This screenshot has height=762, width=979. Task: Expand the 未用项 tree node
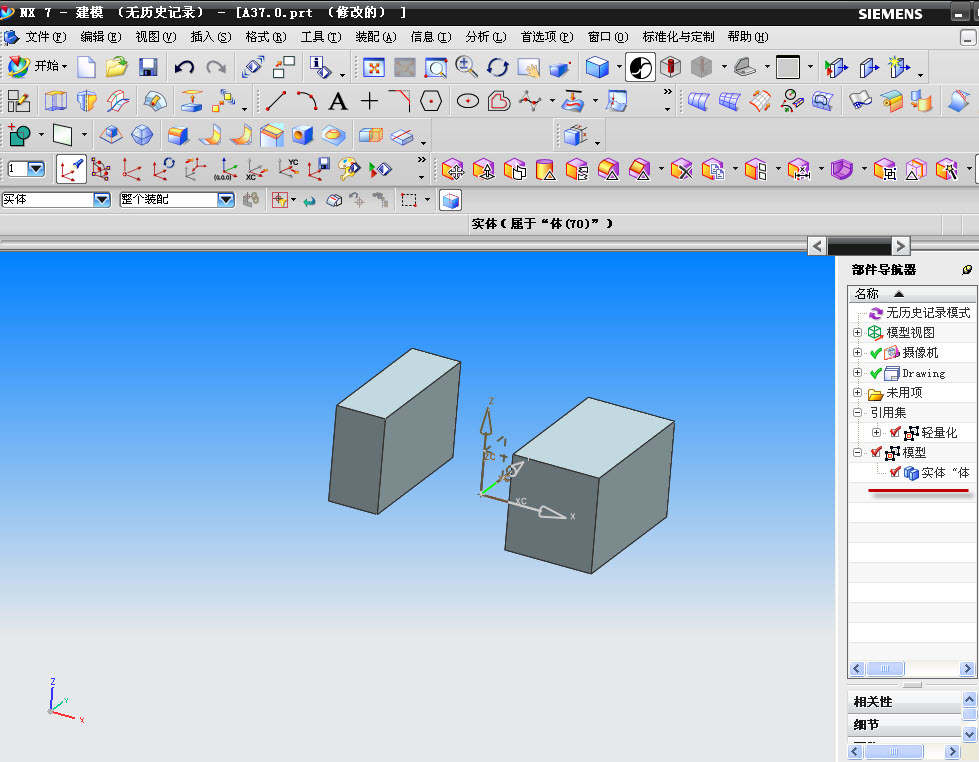click(857, 392)
